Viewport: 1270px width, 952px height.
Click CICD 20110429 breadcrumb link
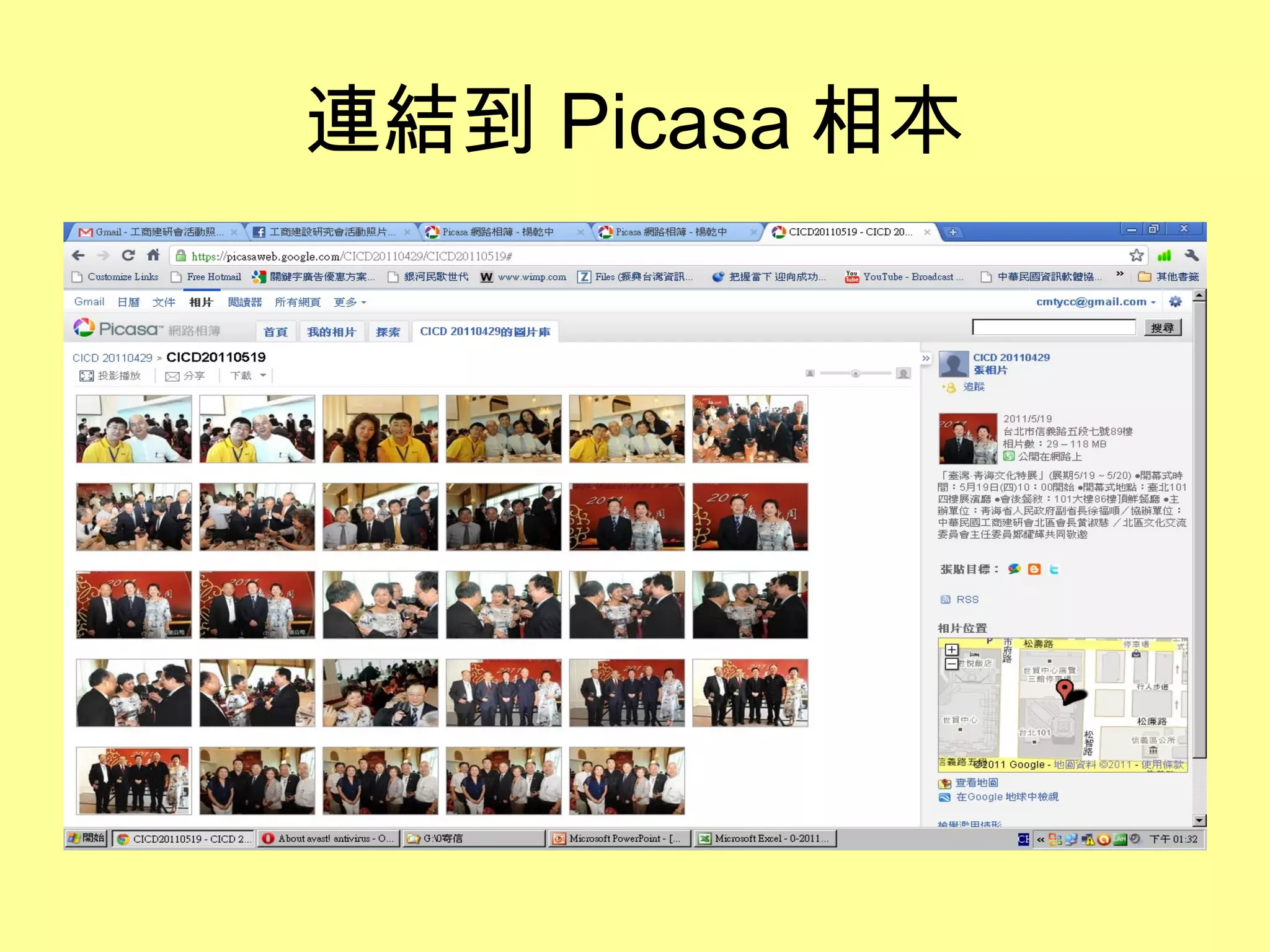coord(112,358)
